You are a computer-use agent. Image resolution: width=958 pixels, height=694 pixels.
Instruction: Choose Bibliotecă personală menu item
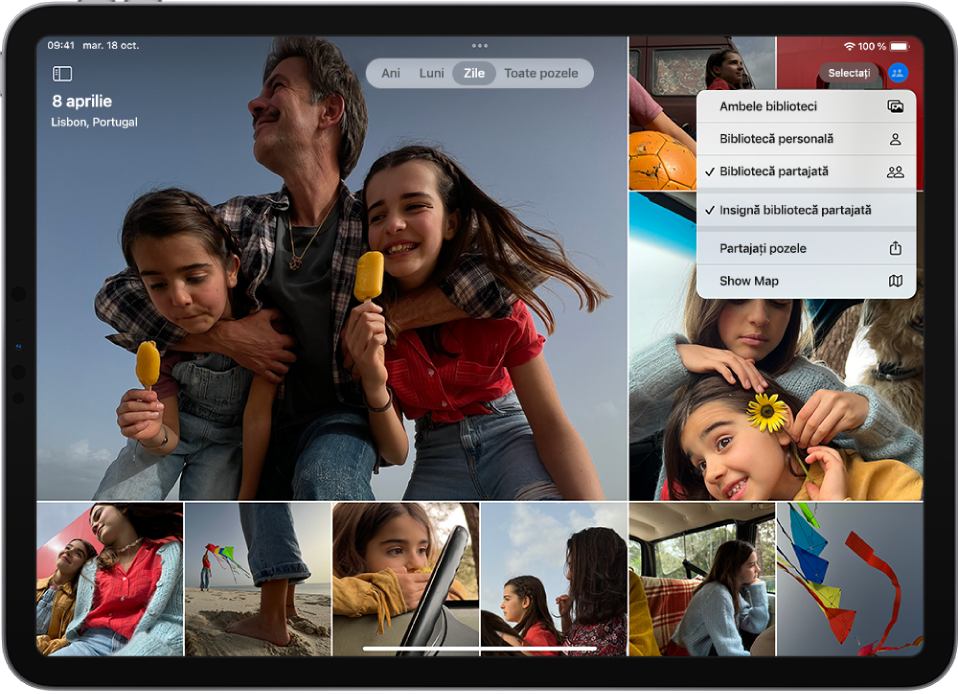[x=806, y=139]
